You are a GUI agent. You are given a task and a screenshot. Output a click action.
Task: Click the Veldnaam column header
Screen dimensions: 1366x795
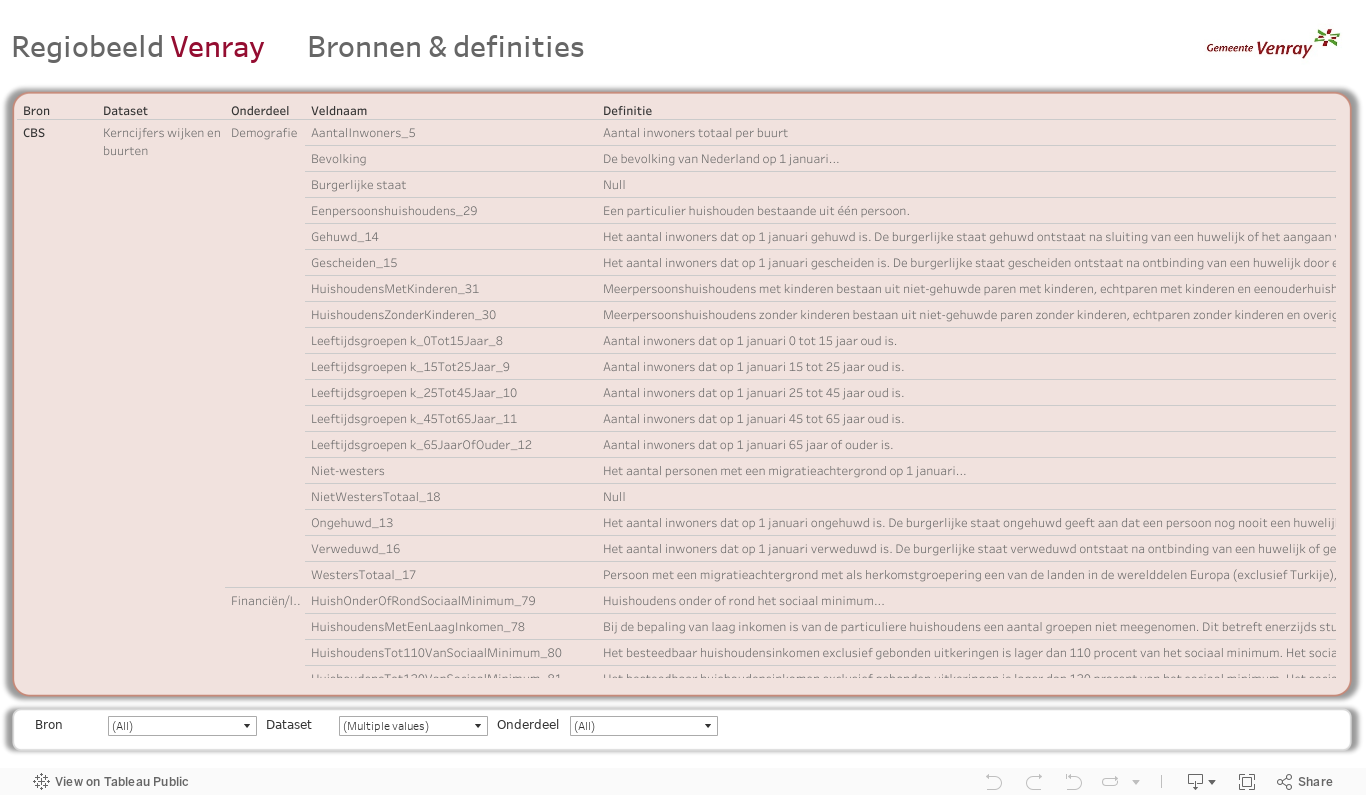tap(339, 111)
